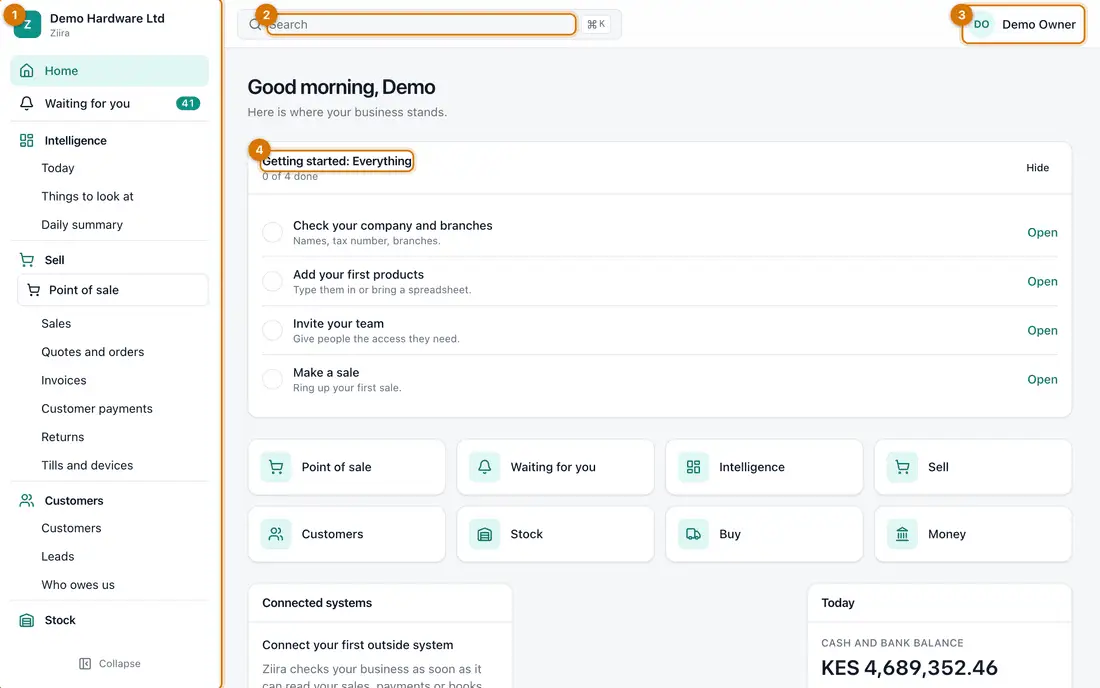Hide the Getting started panel

pyautogui.click(x=1038, y=168)
